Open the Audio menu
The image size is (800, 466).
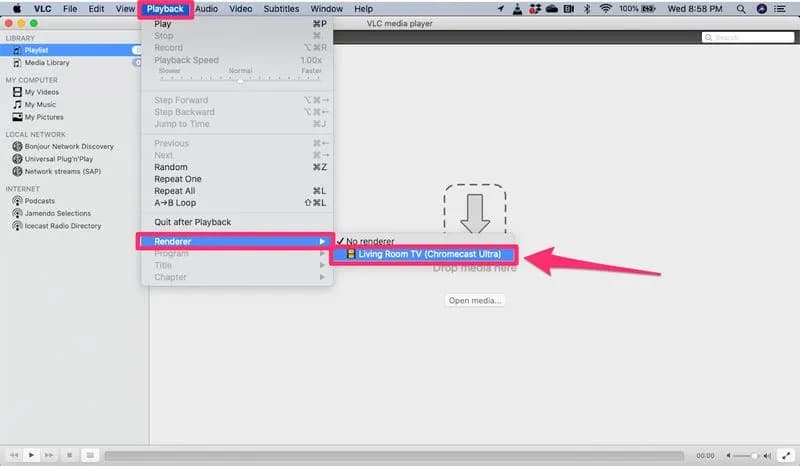pos(206,9)
